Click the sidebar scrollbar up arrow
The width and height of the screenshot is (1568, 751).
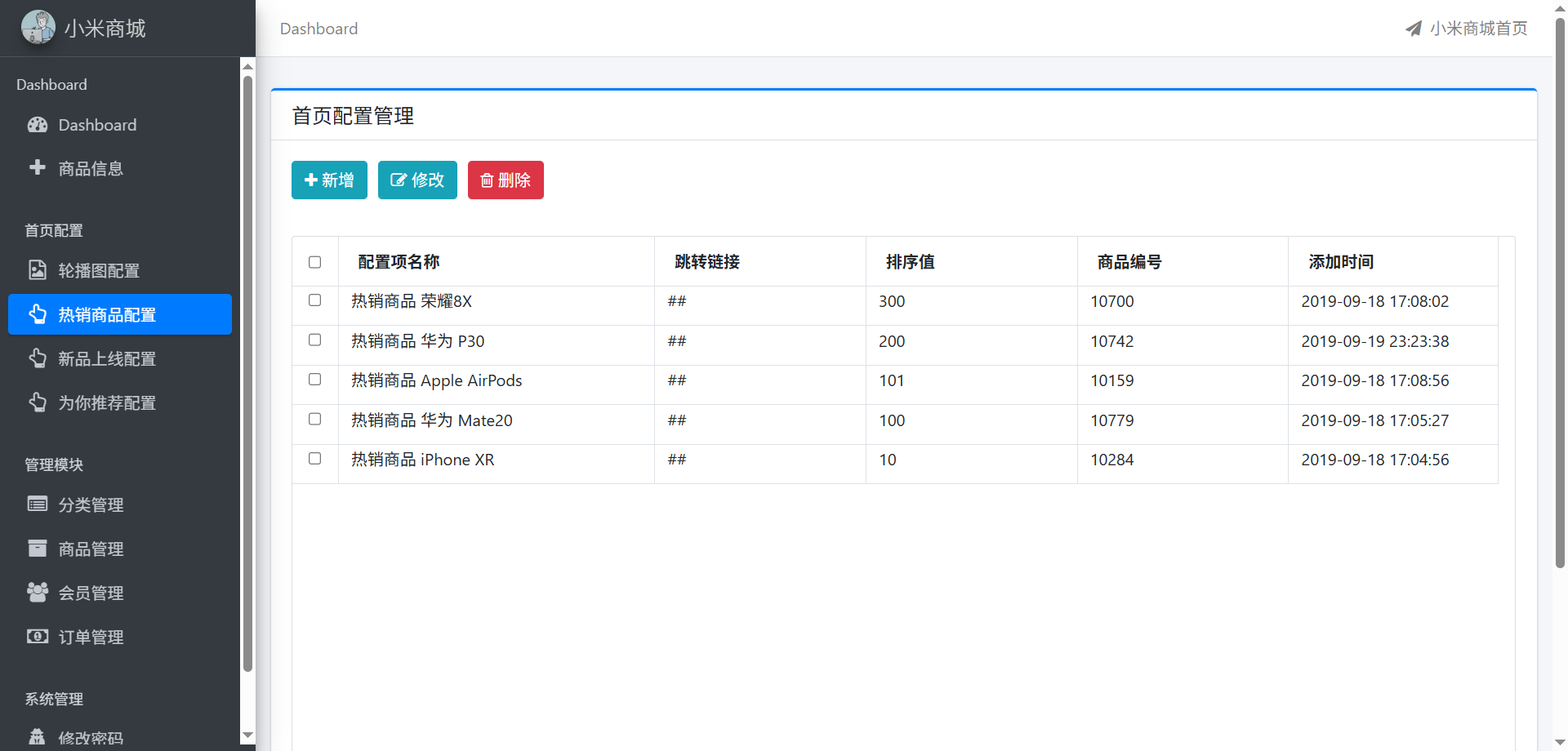[x=247, y=66]
